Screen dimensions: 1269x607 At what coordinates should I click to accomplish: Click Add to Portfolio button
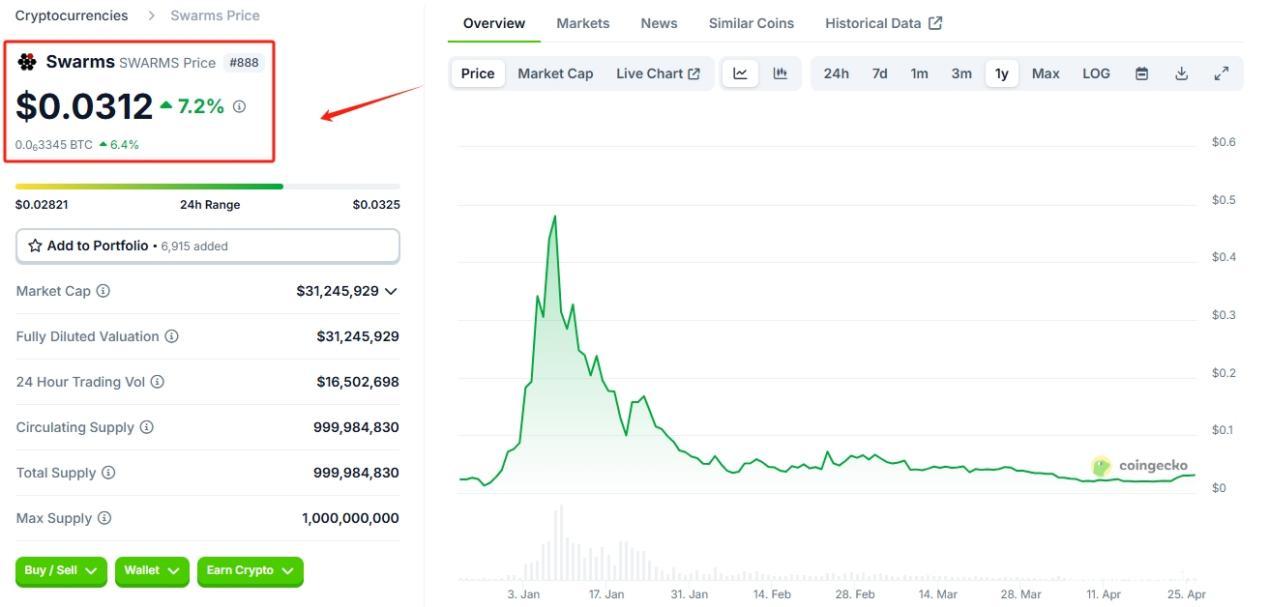207,246
